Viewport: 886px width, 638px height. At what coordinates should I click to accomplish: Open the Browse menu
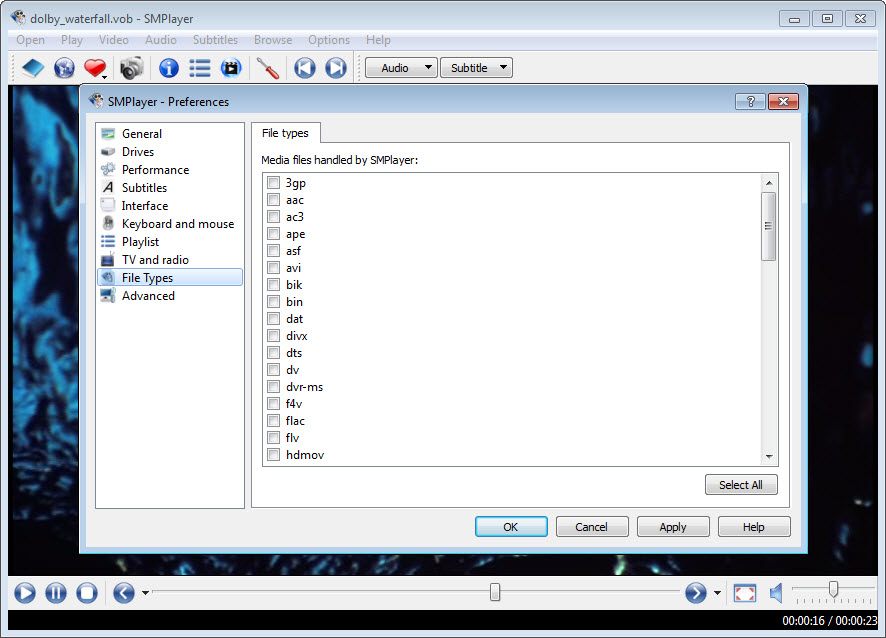coord(273,40)
